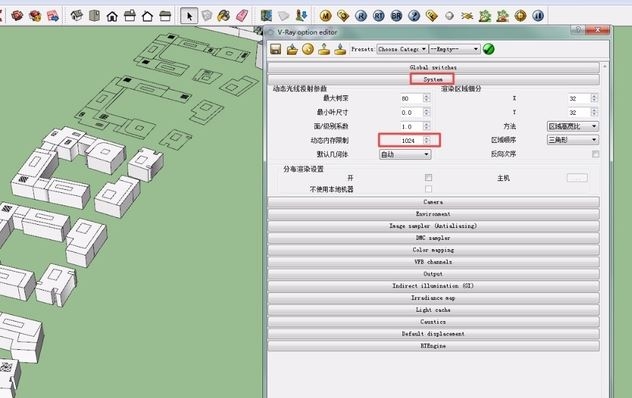Click the 最小叶尺寸 value field

click(411, 113)
